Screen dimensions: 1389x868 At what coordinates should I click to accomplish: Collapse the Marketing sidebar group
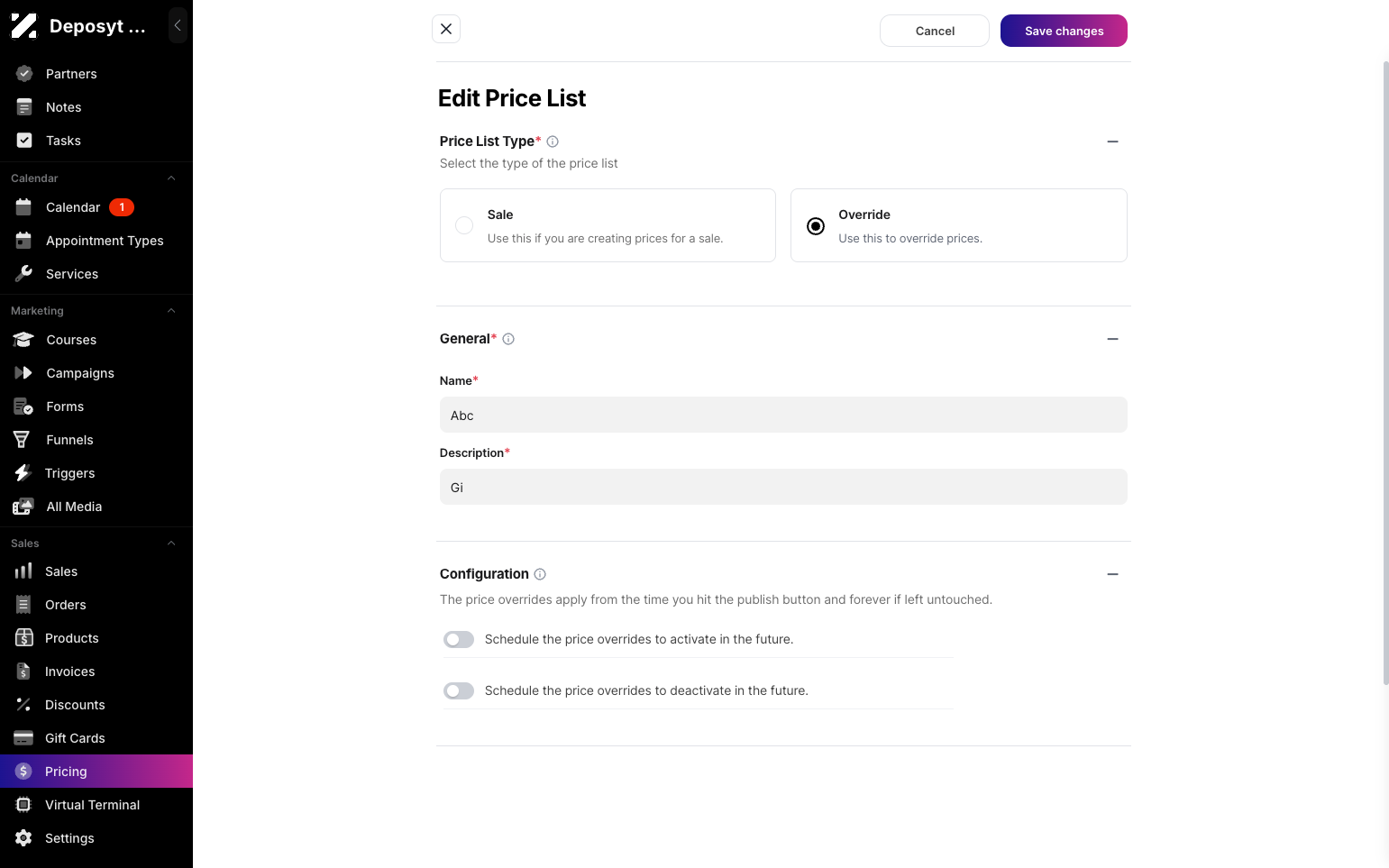[x=171, y=311]
